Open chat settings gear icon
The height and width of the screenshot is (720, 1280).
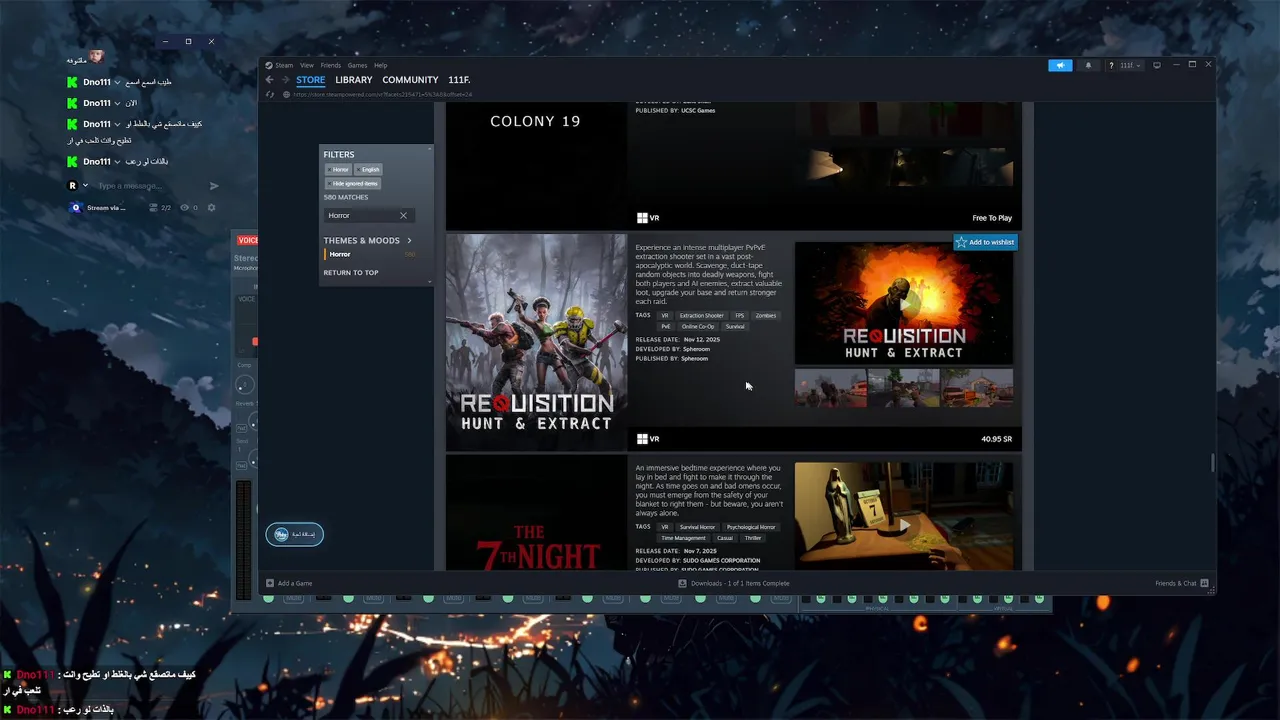210,207
